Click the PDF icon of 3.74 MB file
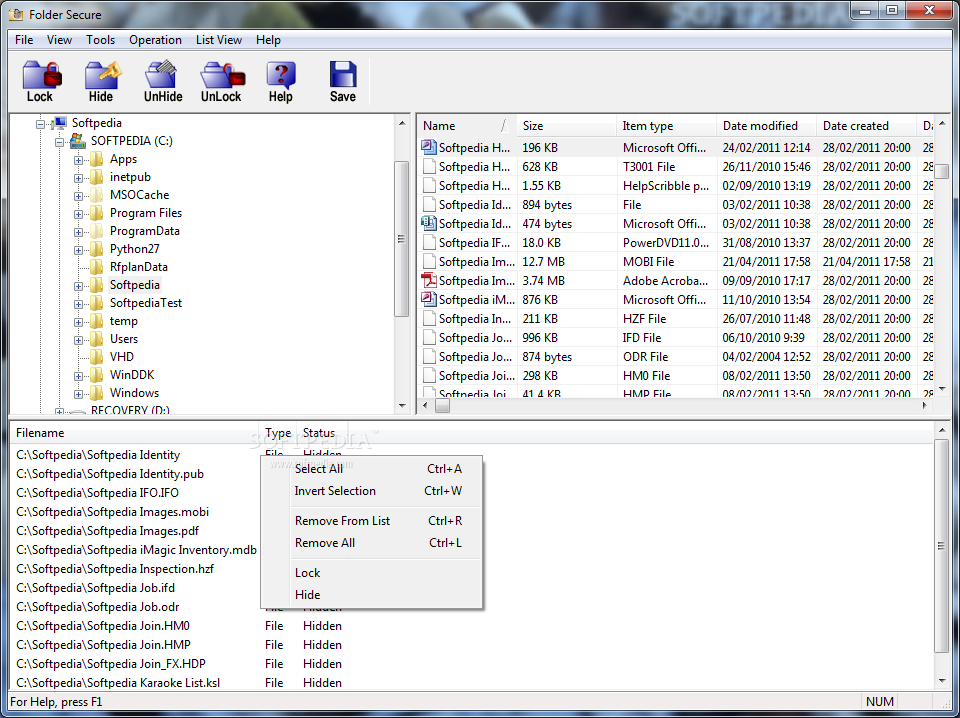960x718 pixels. point(429,281)
